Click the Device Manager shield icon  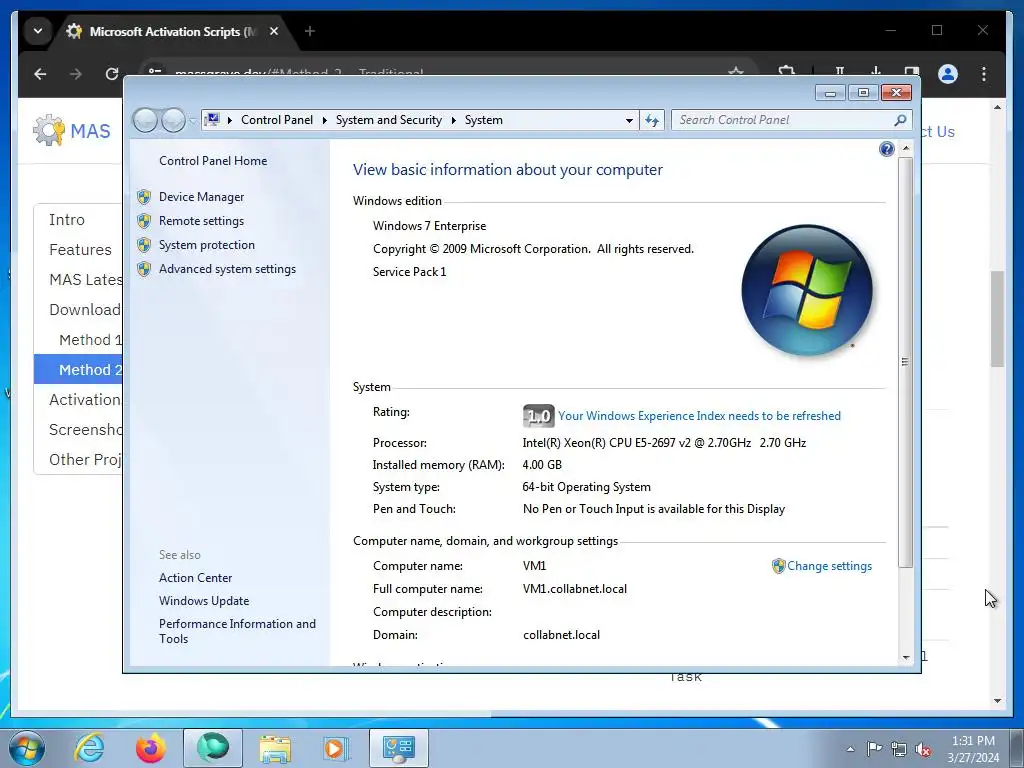click(144, 197)
